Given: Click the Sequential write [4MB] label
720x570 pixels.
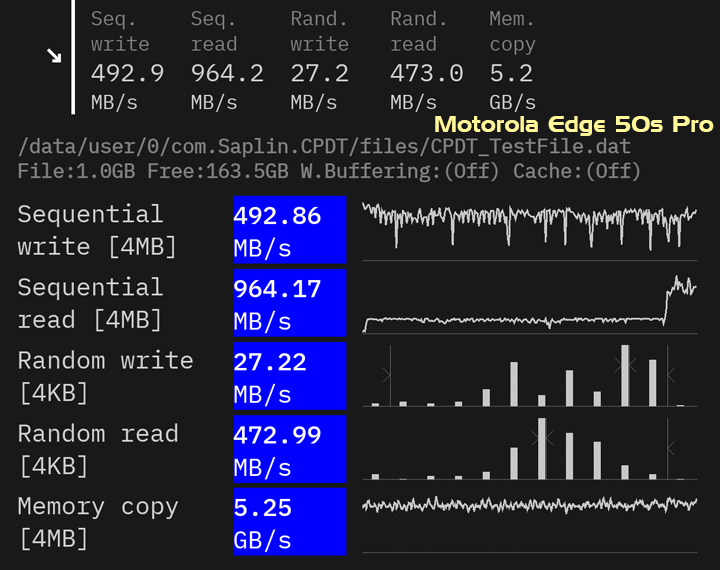Looking at the screenshot, I should [97, 230].
